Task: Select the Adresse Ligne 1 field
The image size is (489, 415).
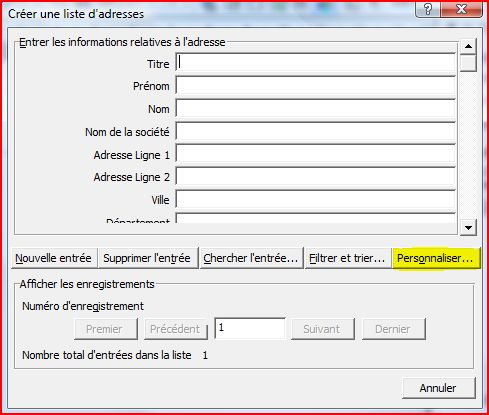Action: tap(315, 154)
